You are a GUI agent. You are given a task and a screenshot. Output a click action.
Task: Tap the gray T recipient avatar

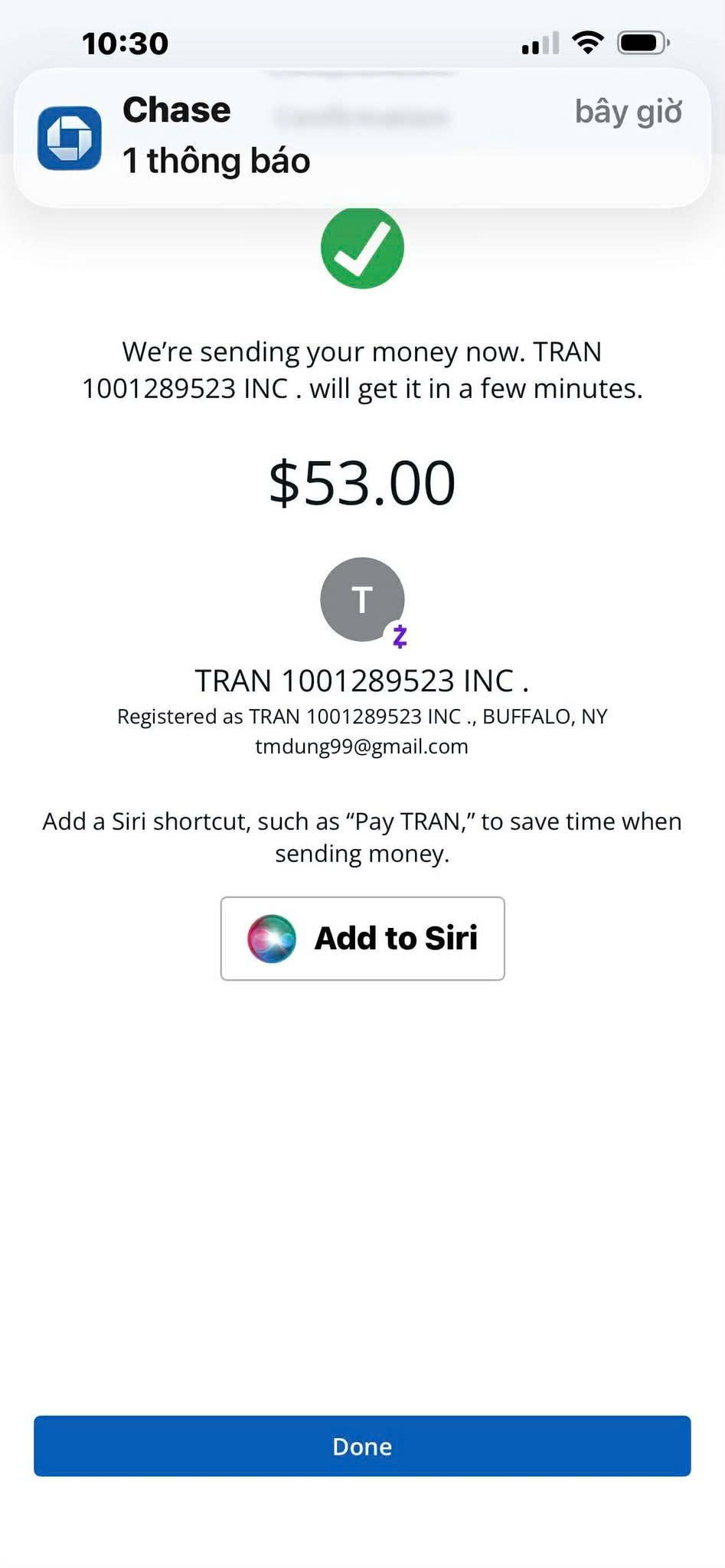point(362,599)
